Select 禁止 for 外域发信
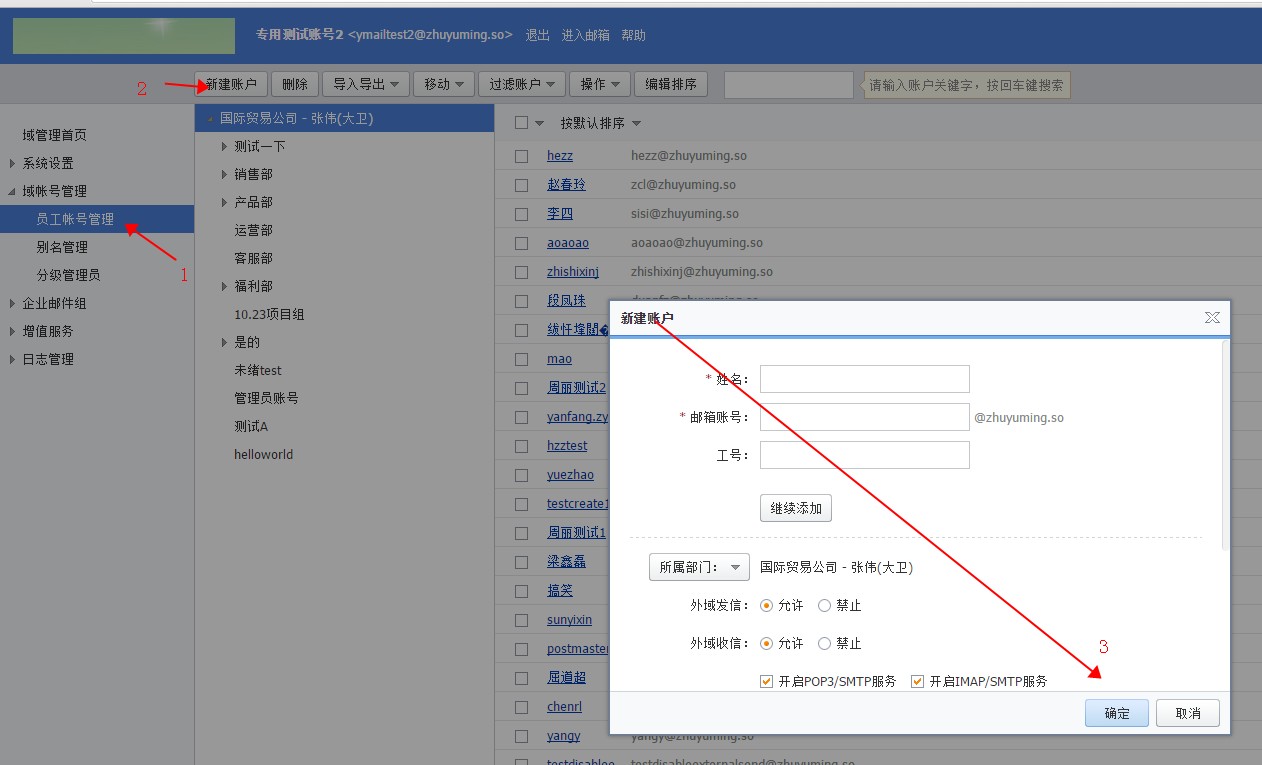Image resolution: width=1262 pixels, height=765 pixels. tap(825, 605)
